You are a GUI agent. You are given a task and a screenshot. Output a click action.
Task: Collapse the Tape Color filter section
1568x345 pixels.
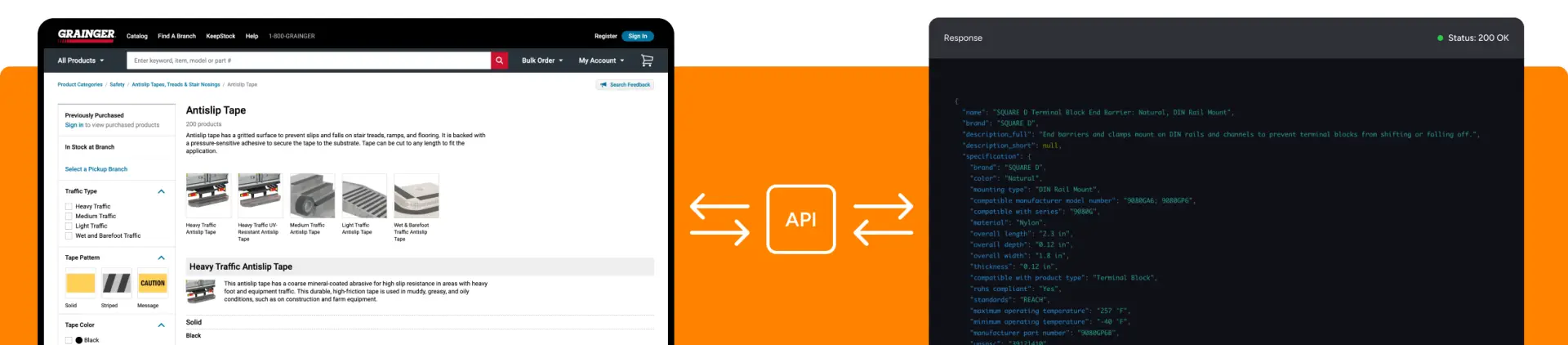pyautogui.click(x=161, y=325)
